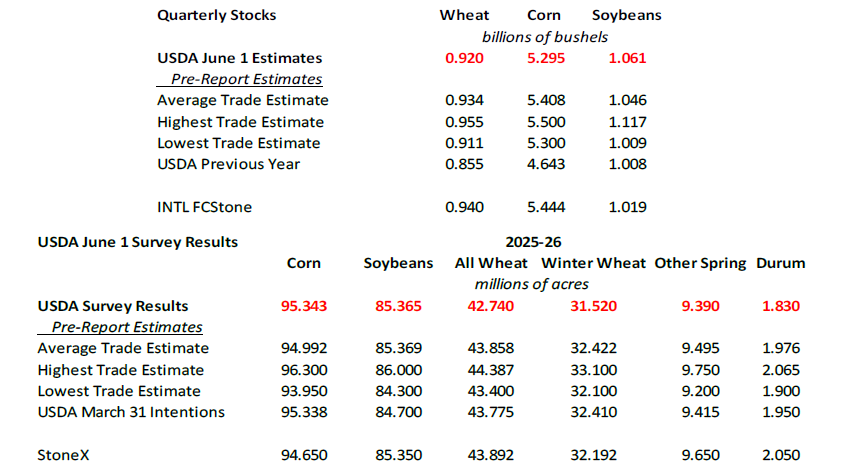Screen dimensions: 842x464
Task: Select Lowest Trade Estimate wheat 0.911
Action: 464,143
